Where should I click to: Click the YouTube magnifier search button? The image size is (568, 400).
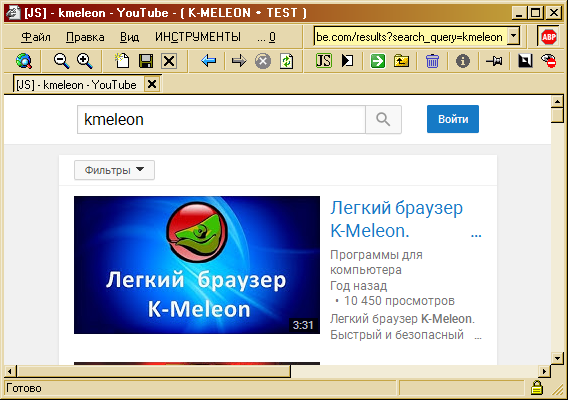383,120
